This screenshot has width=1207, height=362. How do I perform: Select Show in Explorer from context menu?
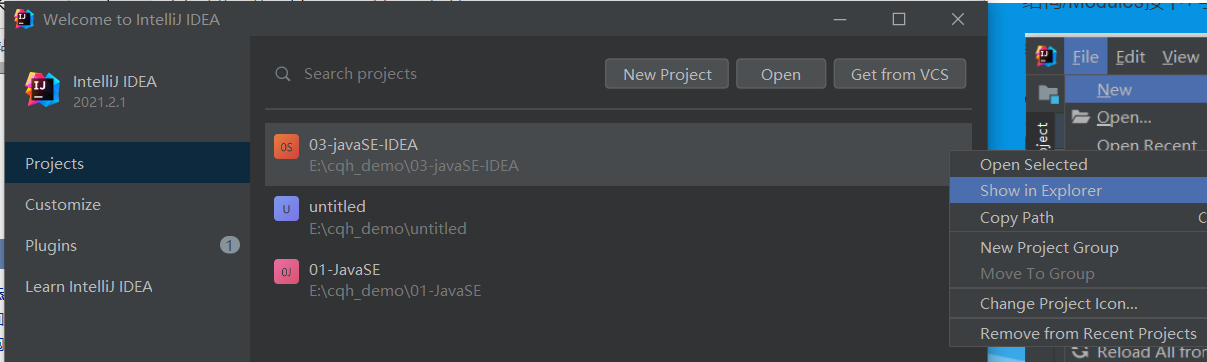pos(1040,191)
